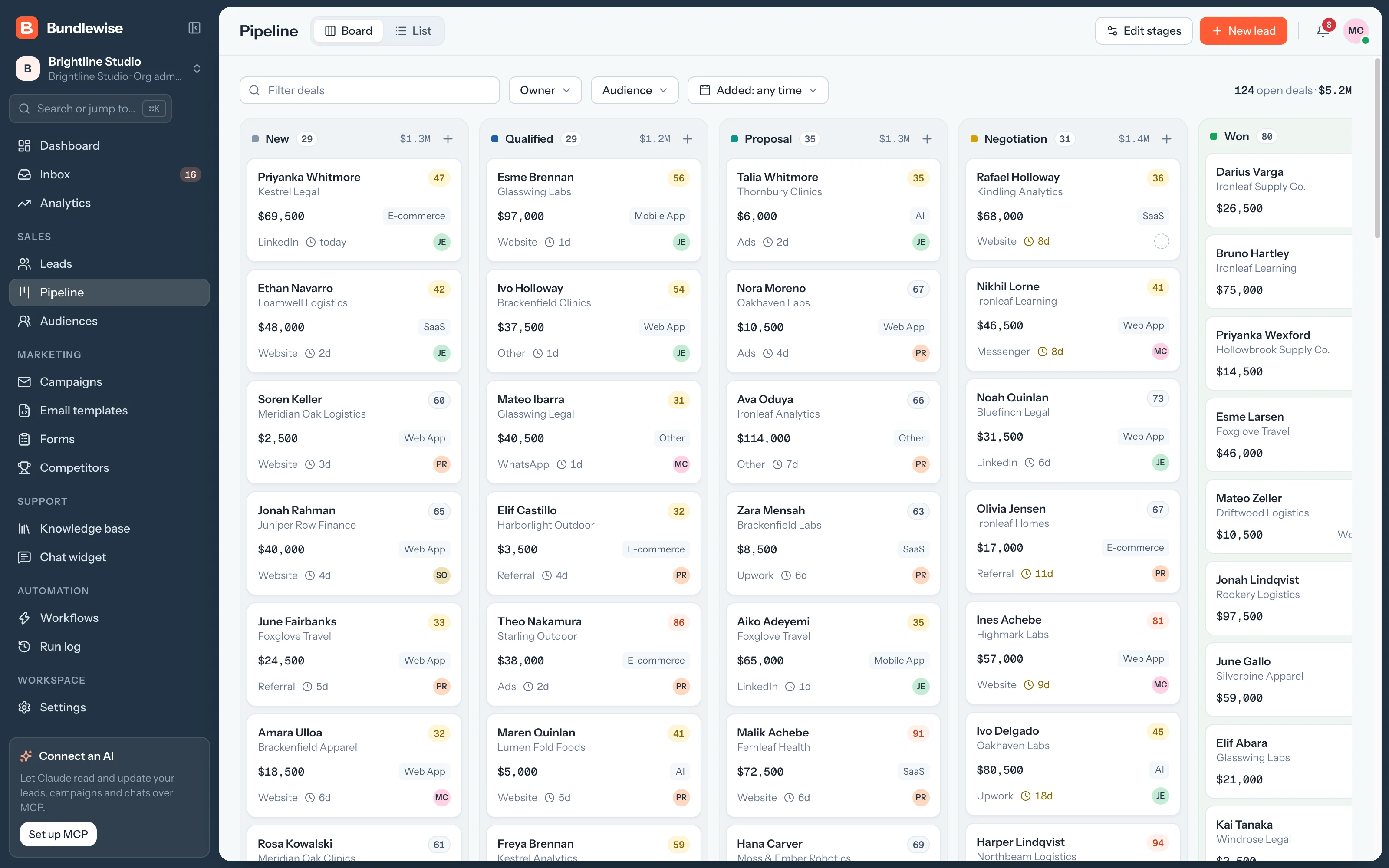This screenshot has width=1389, height=868.
Task: Open the Audience filter dropdown
Action: pyautogui.click(x=634, y=91)
